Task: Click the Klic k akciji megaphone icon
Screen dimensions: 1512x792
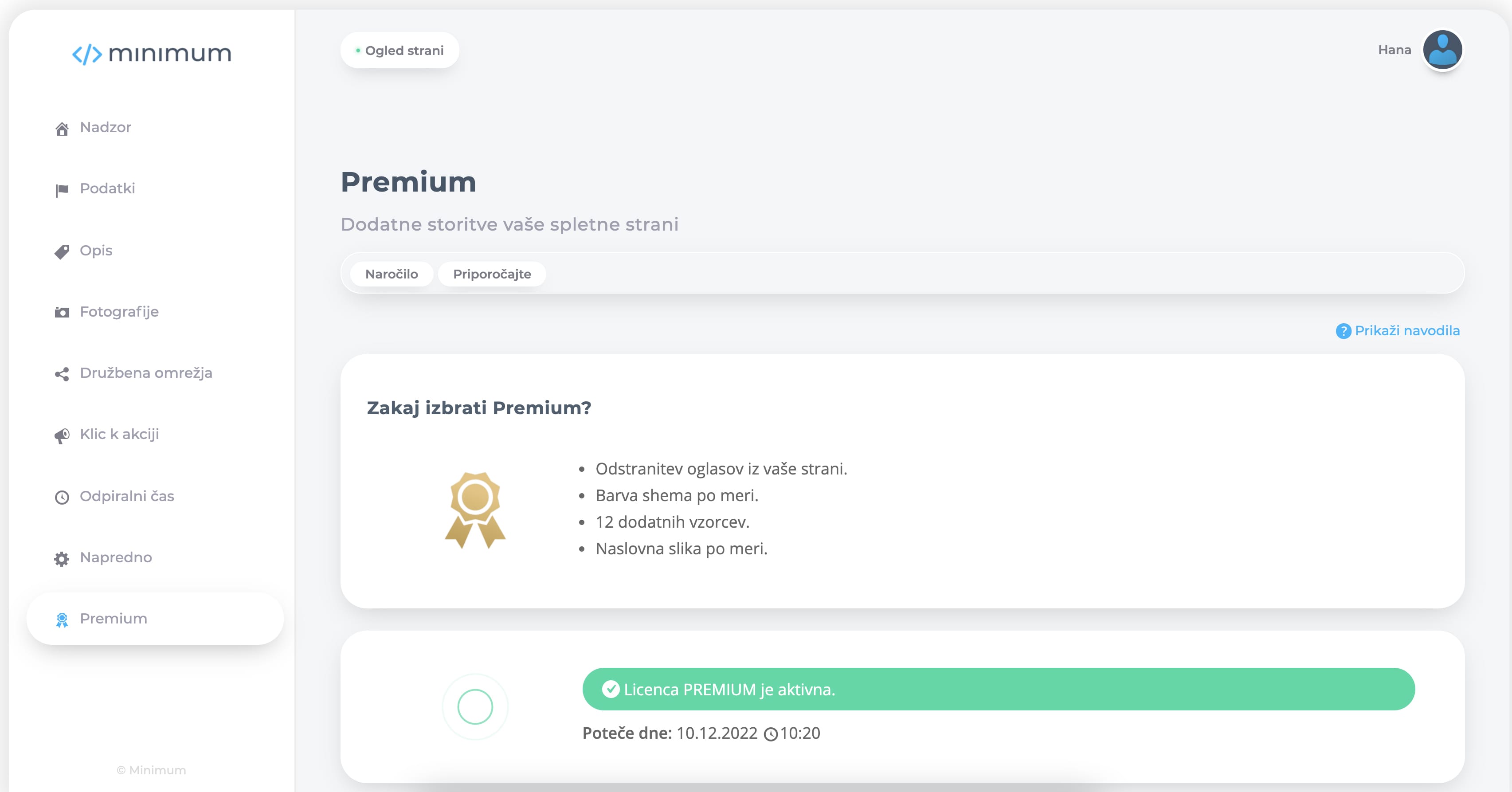Action: 62,435
